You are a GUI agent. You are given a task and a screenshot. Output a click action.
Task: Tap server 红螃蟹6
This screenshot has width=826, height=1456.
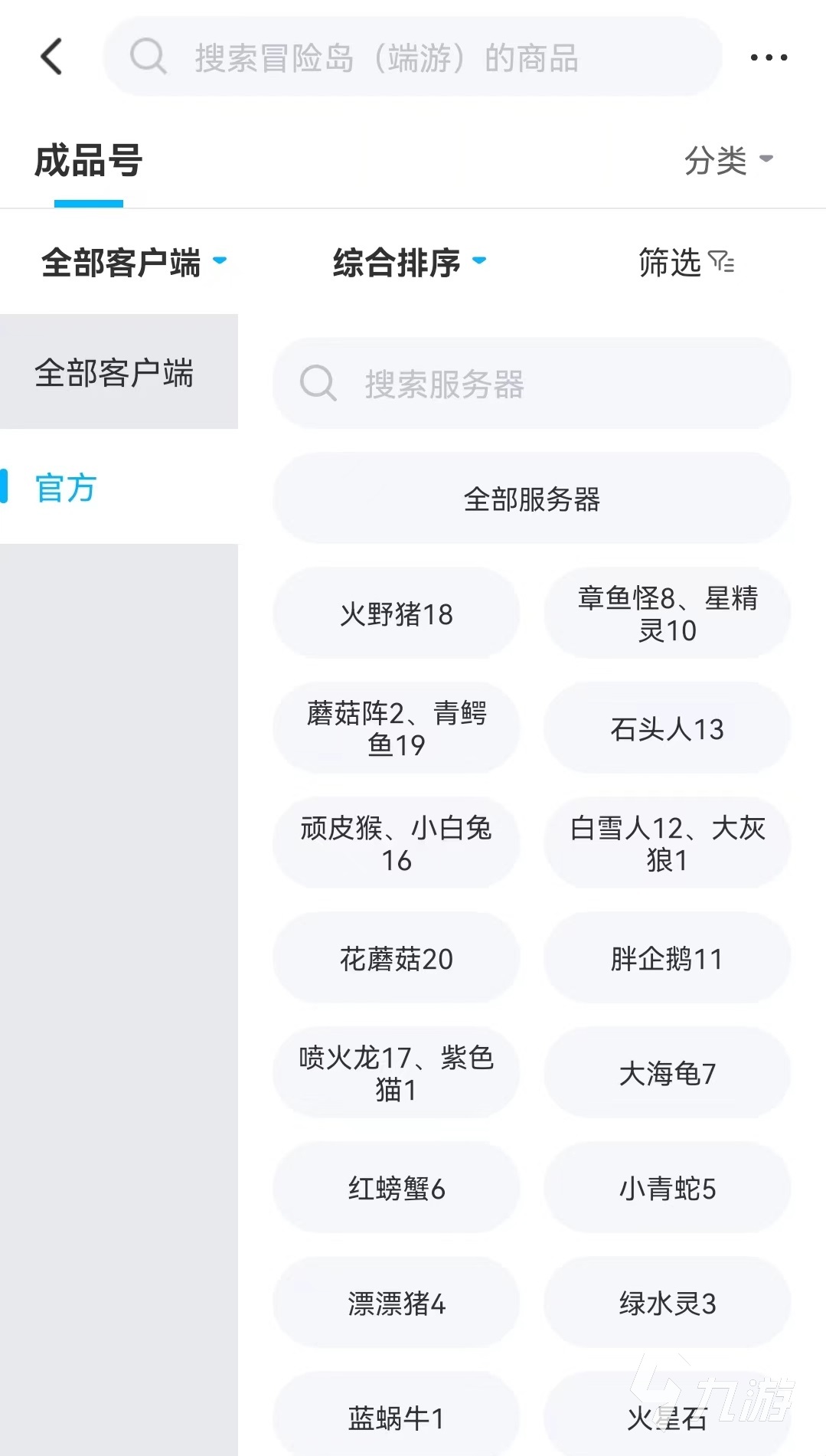[396, 1188]
